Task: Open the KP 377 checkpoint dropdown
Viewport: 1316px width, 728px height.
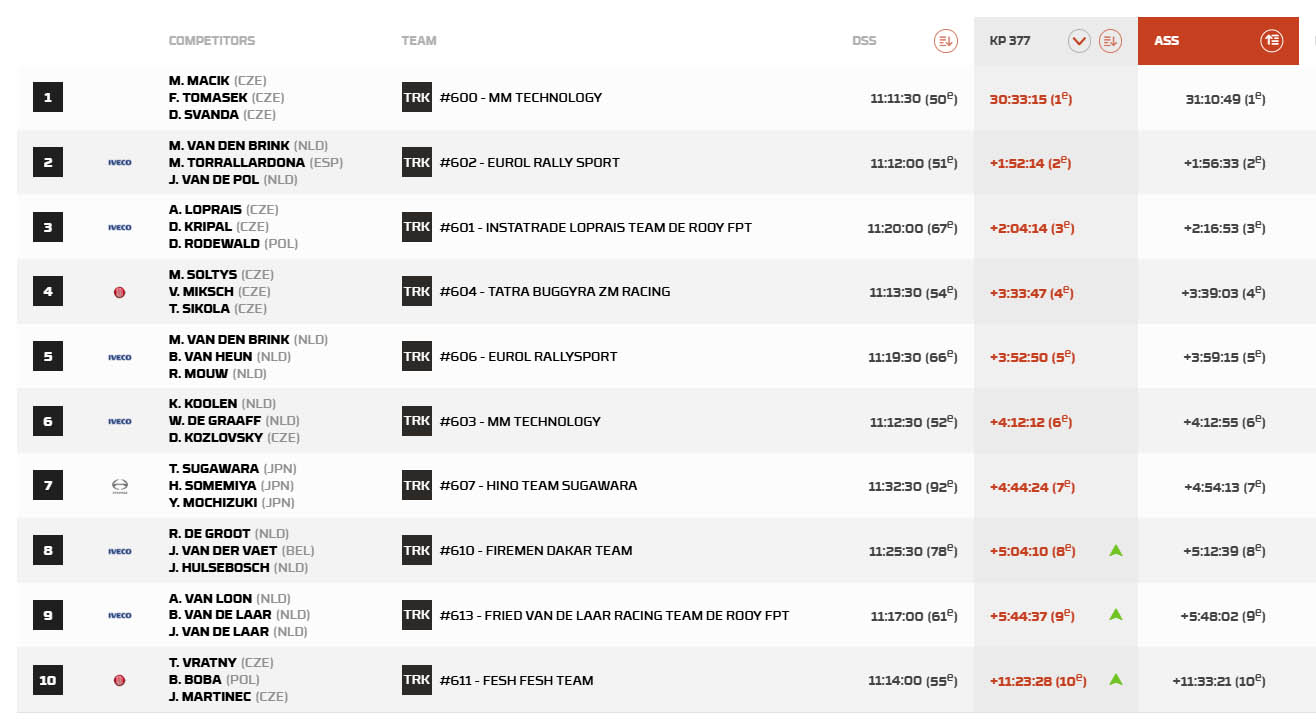Action: click(1078, 41)
